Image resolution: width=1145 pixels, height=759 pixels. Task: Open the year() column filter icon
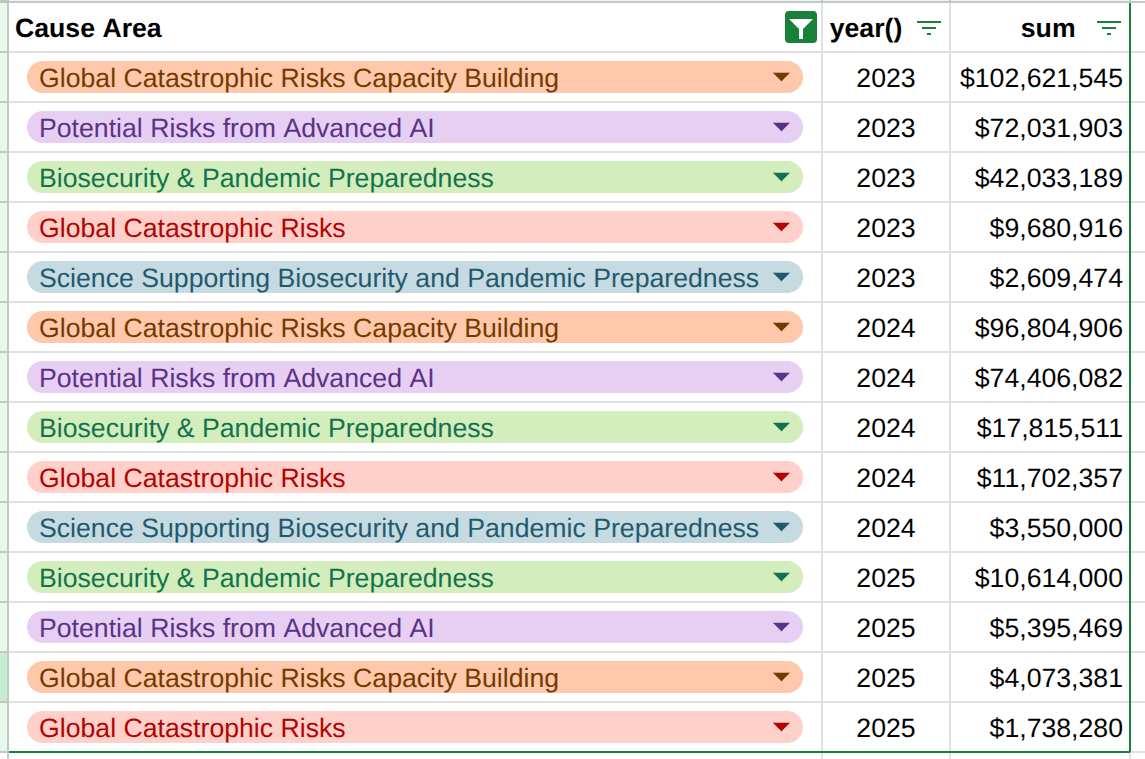(929, 28)
